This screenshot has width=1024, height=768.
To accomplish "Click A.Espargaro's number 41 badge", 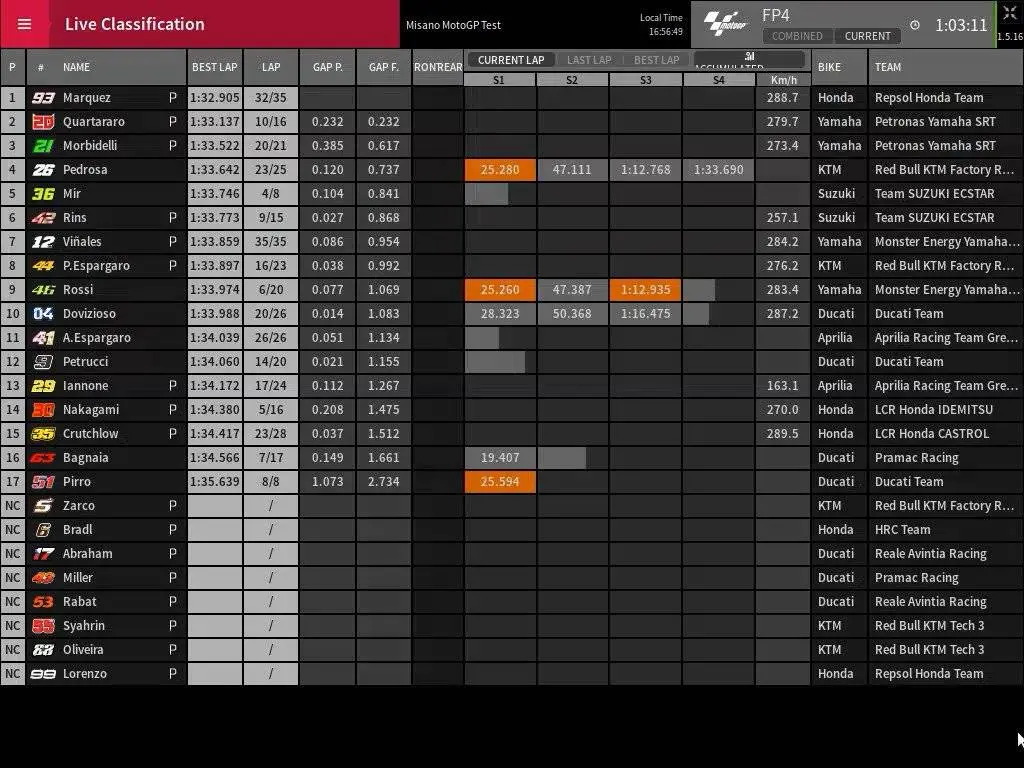I will 43,338.
